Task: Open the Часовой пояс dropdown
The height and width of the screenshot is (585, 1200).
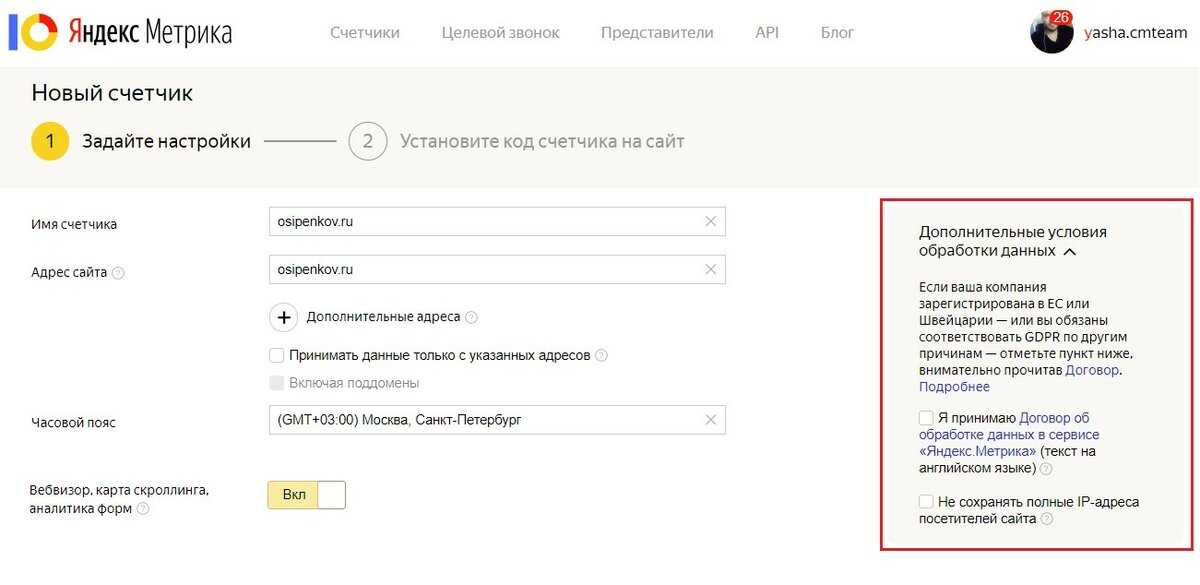Action: [497, 420]
